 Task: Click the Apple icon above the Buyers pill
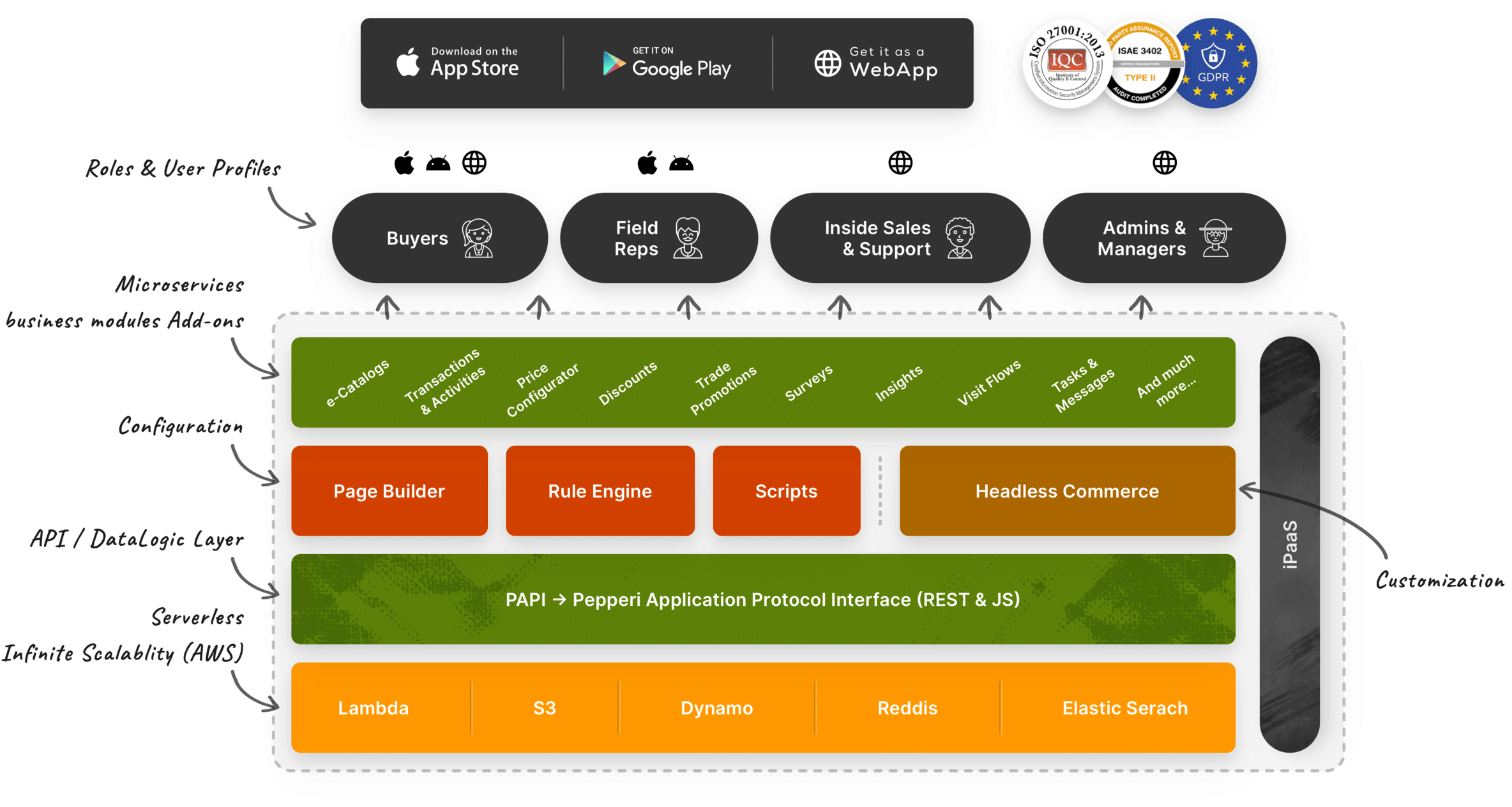(405, 162)
